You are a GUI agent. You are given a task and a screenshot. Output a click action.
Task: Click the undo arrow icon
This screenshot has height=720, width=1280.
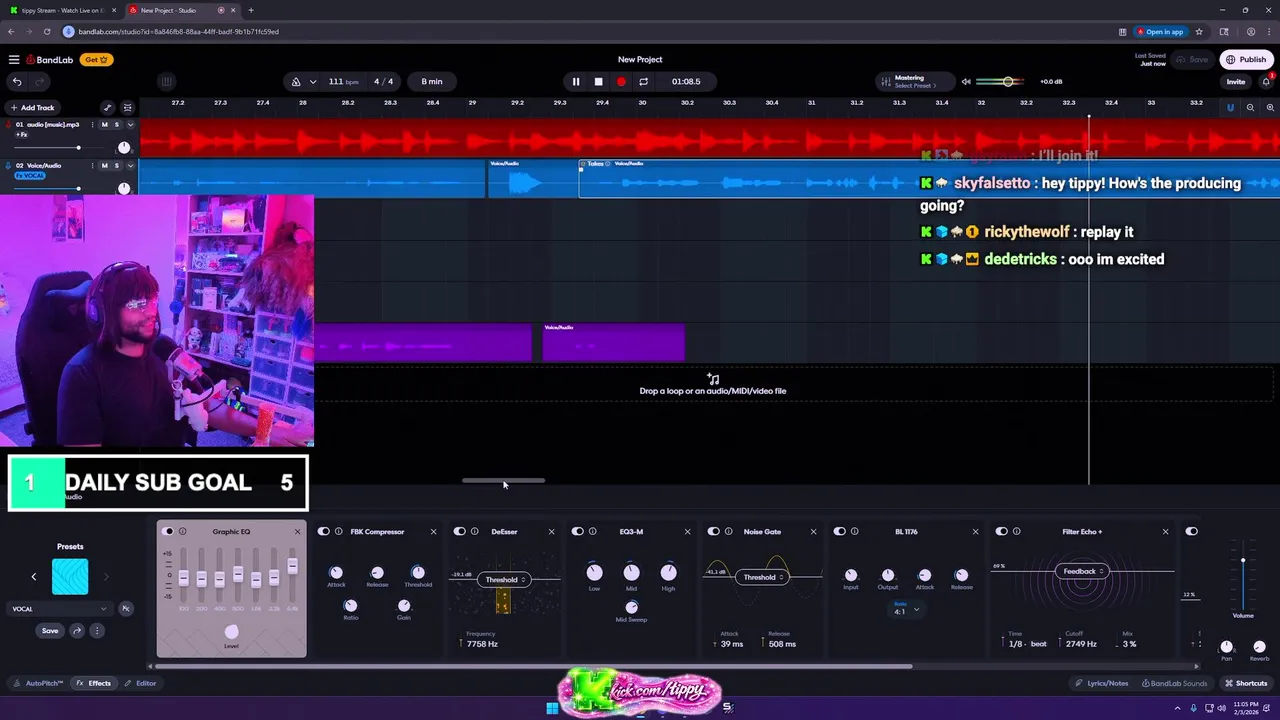click(17, 82)
